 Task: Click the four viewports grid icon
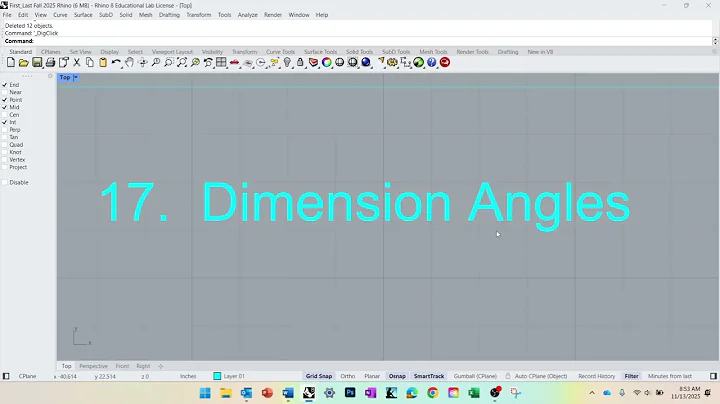[221, 62]
